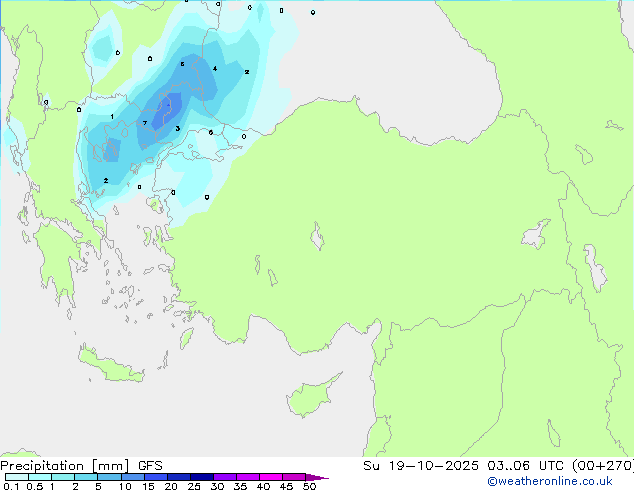Viewport: 634px width, 490px height.
Task: Click the precipitation value "3" on the map
Action: click(178, 129)
